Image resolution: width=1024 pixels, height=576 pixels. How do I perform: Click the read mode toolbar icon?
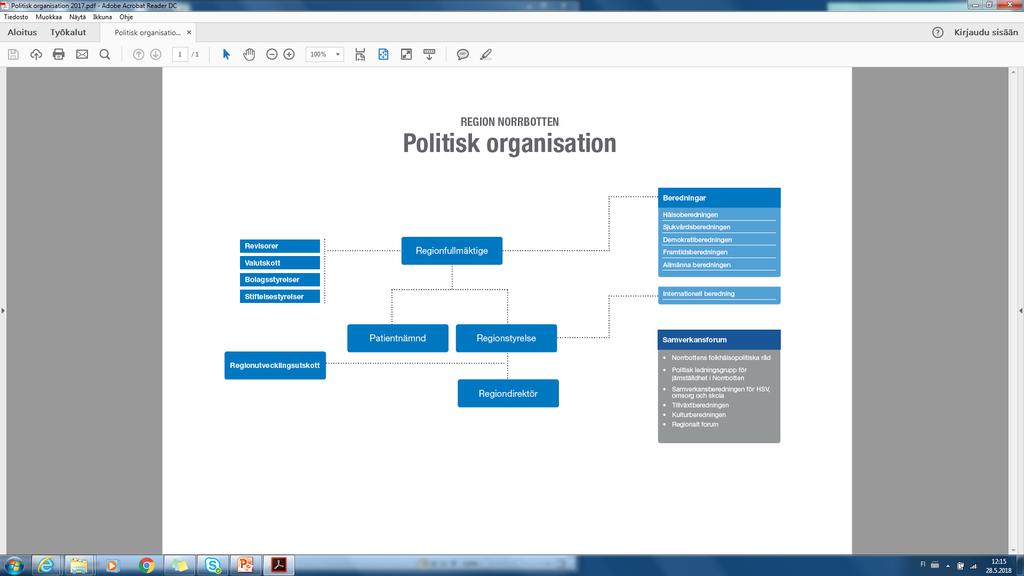(x=429, y=55)
